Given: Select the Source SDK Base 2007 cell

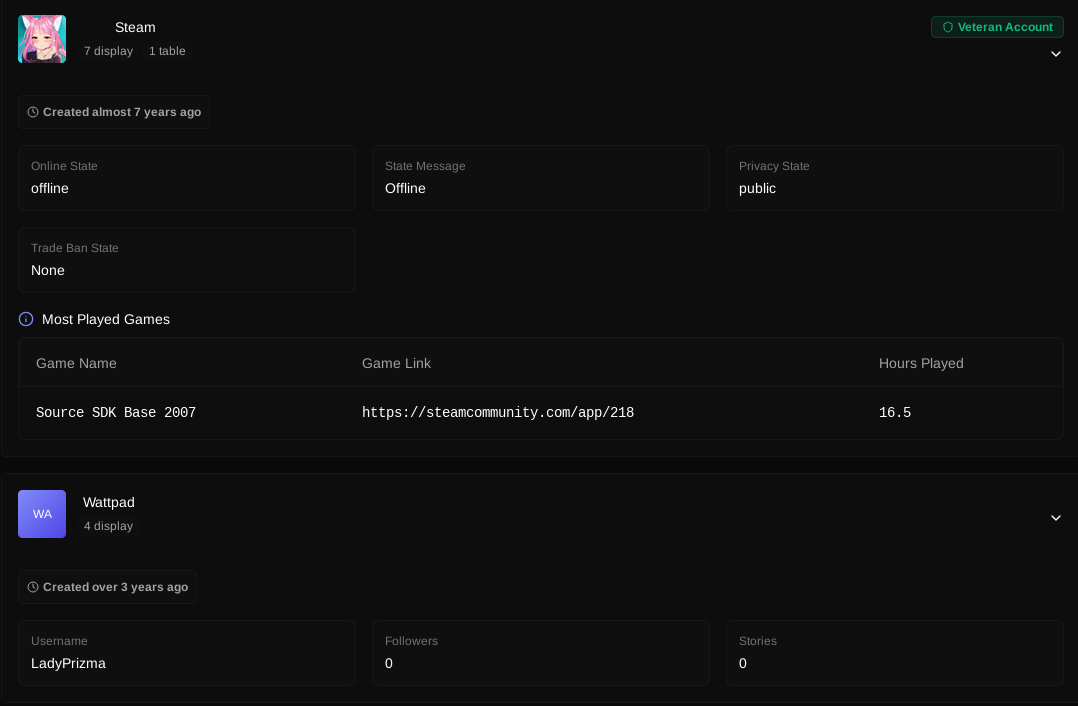Looking at the screenshot, I should coord(116,412).
